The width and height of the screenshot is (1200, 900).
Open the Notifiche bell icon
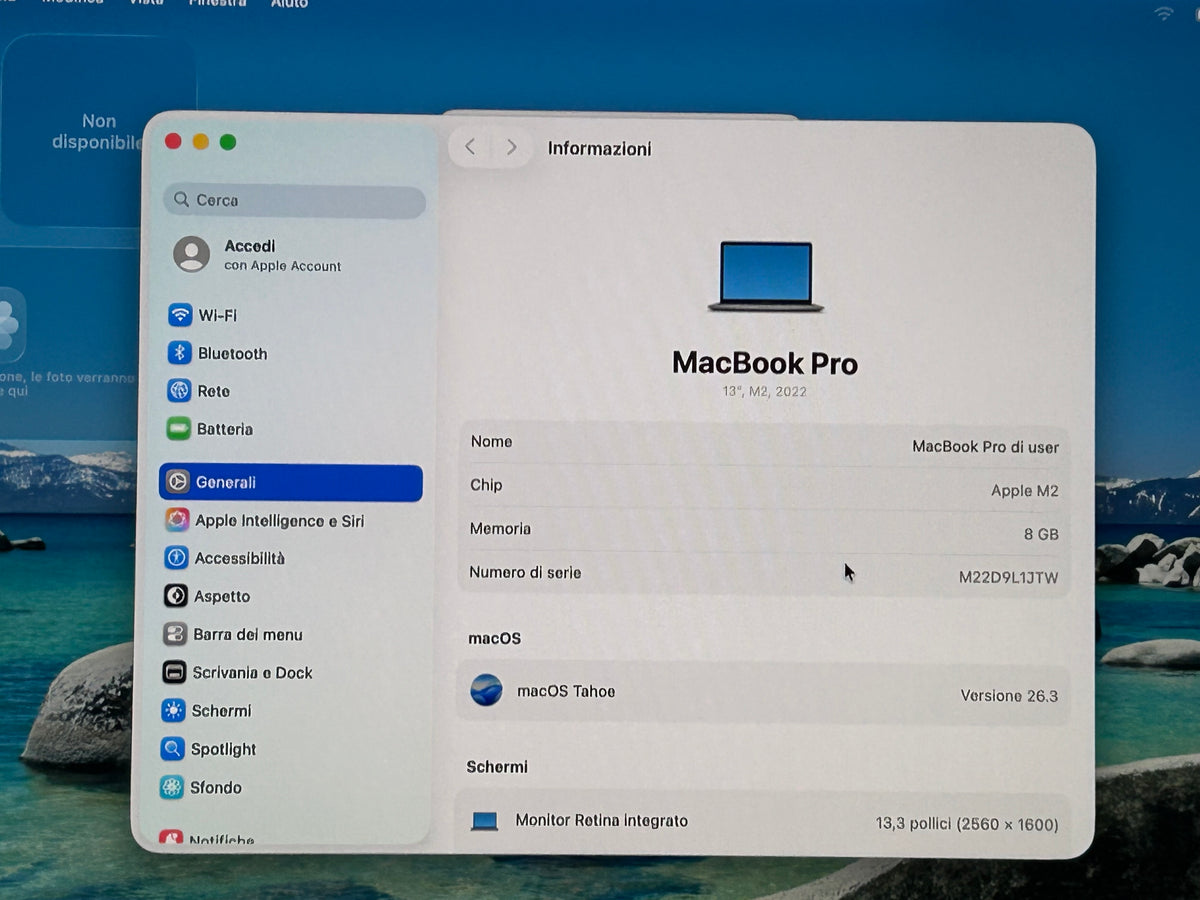(171, 839)
